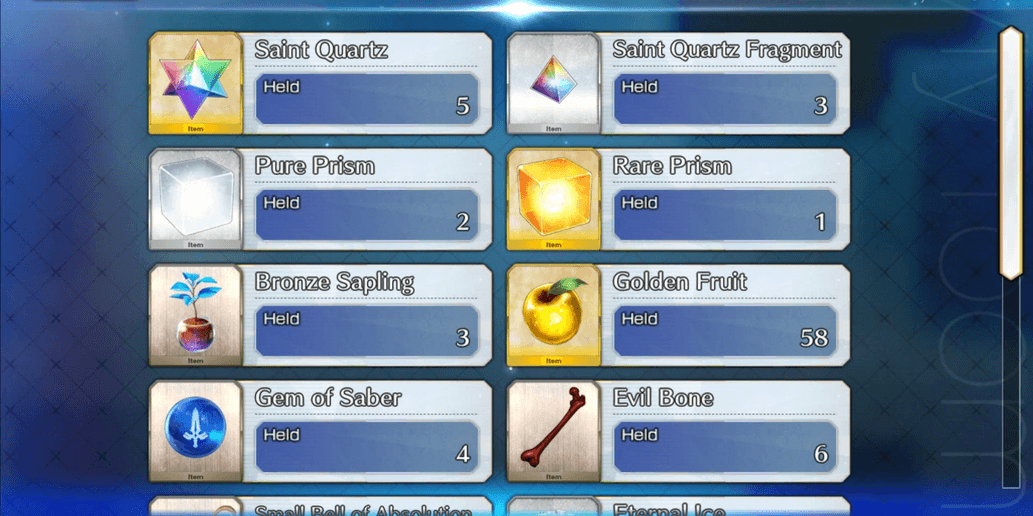Open the Pure Prism cube icon
This screenshot has height=516, width=1033.
click(196, 200)
